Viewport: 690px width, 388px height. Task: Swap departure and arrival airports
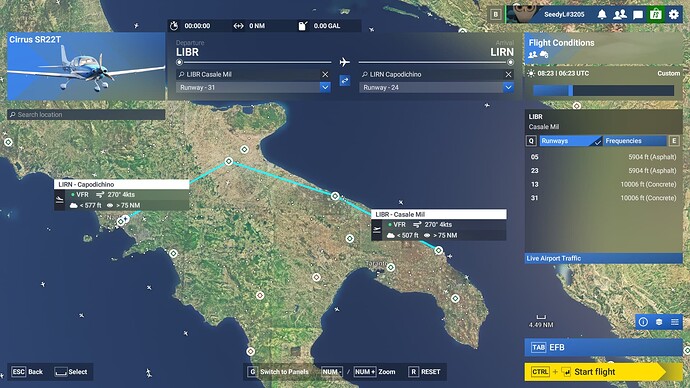(345, 81)
